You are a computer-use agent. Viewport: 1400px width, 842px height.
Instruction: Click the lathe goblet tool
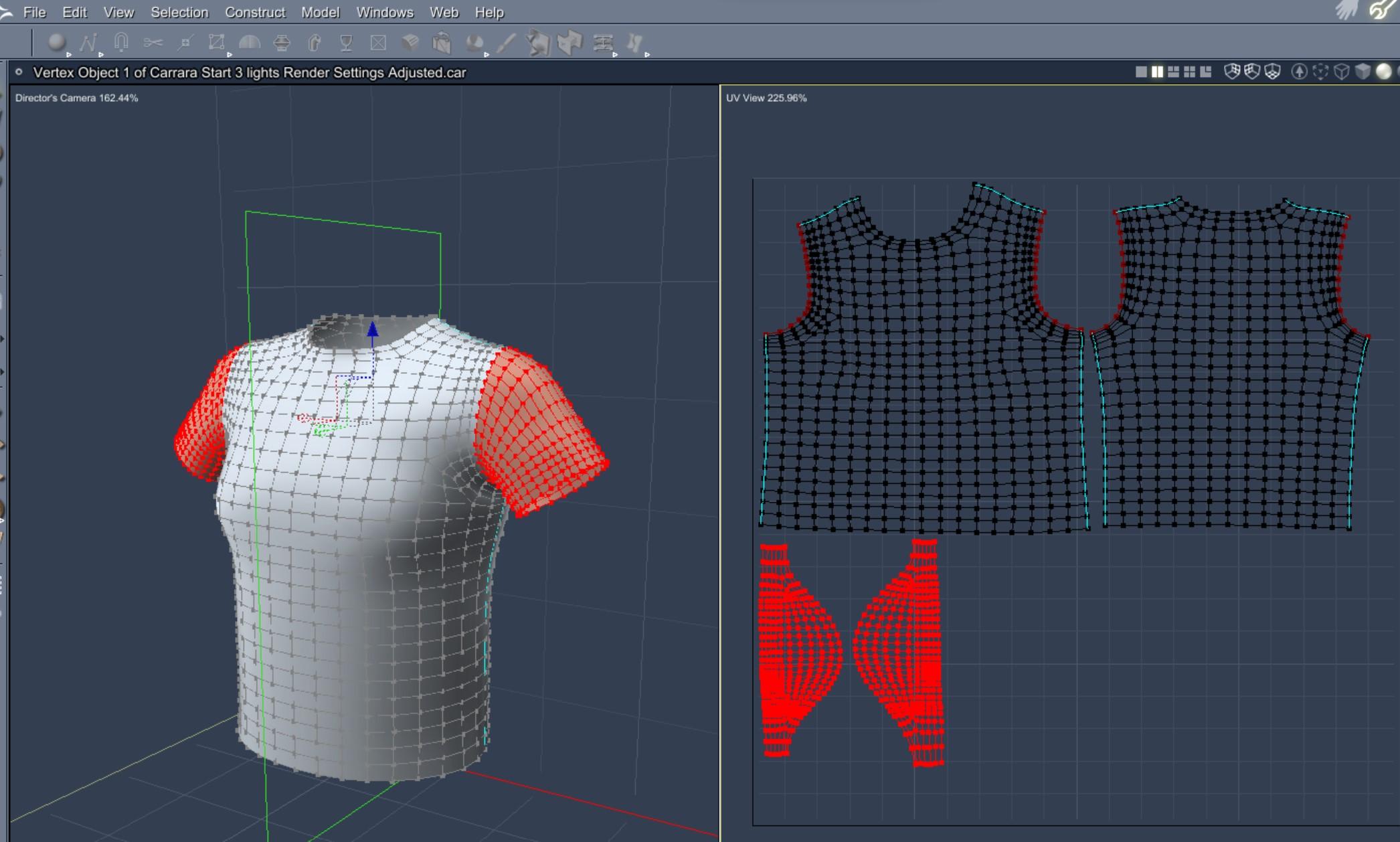tap(346, 43)
